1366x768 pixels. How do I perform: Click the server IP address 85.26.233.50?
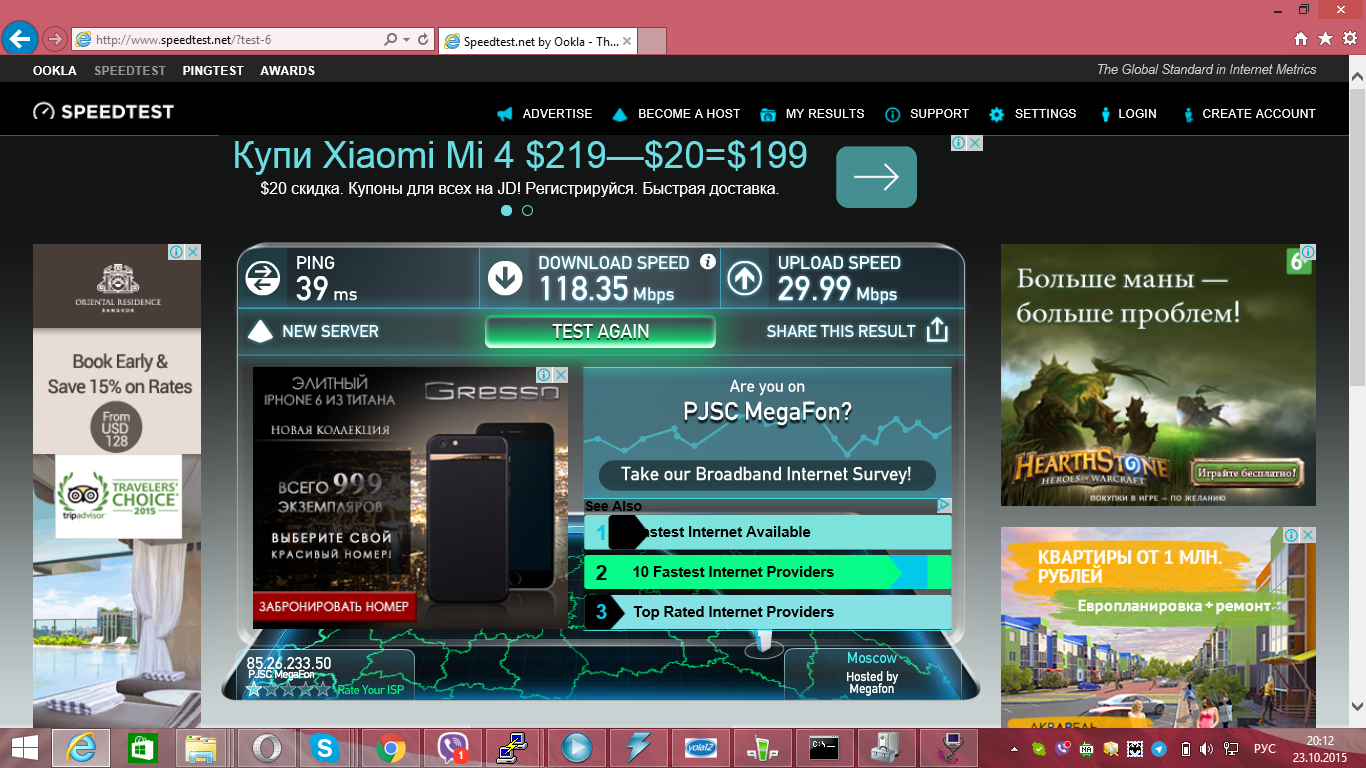[x=289, y=663]
